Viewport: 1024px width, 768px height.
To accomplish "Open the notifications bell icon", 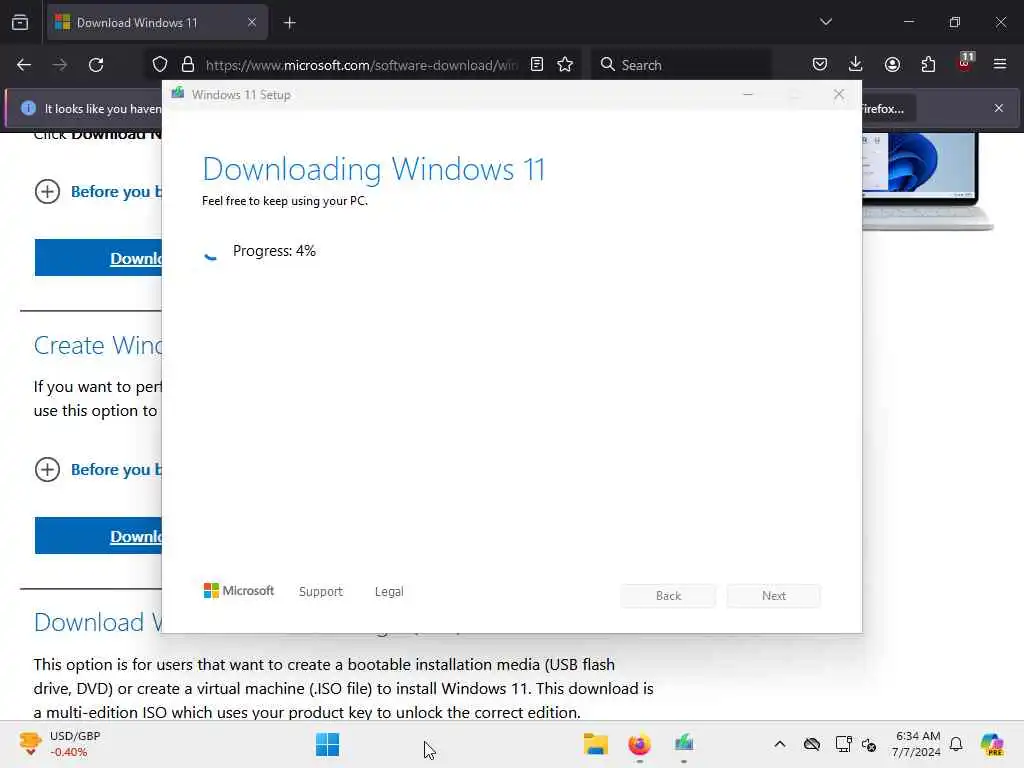I will tap(956, 744).
